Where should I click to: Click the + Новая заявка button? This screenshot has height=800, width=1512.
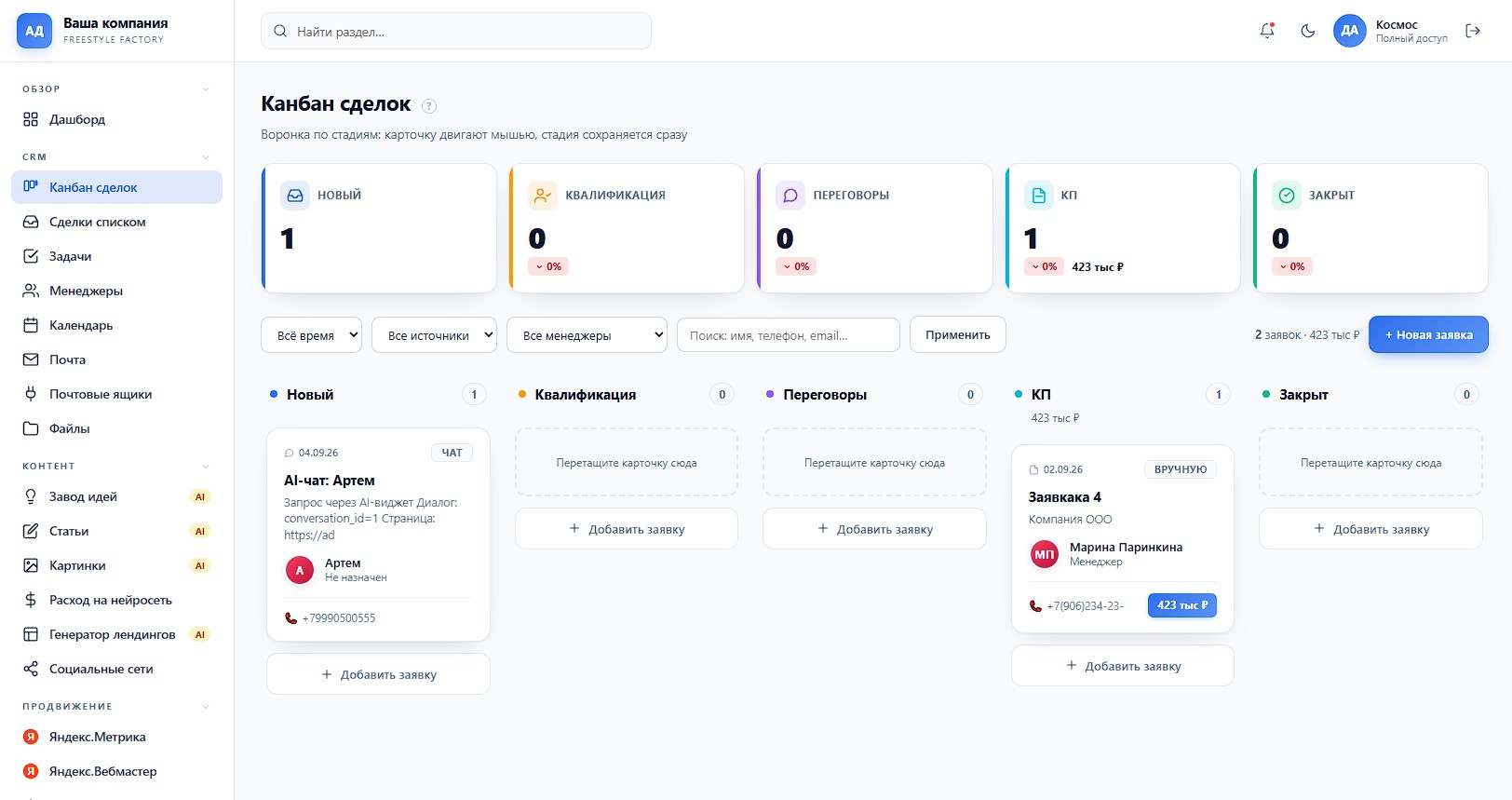click(1428, 335)
